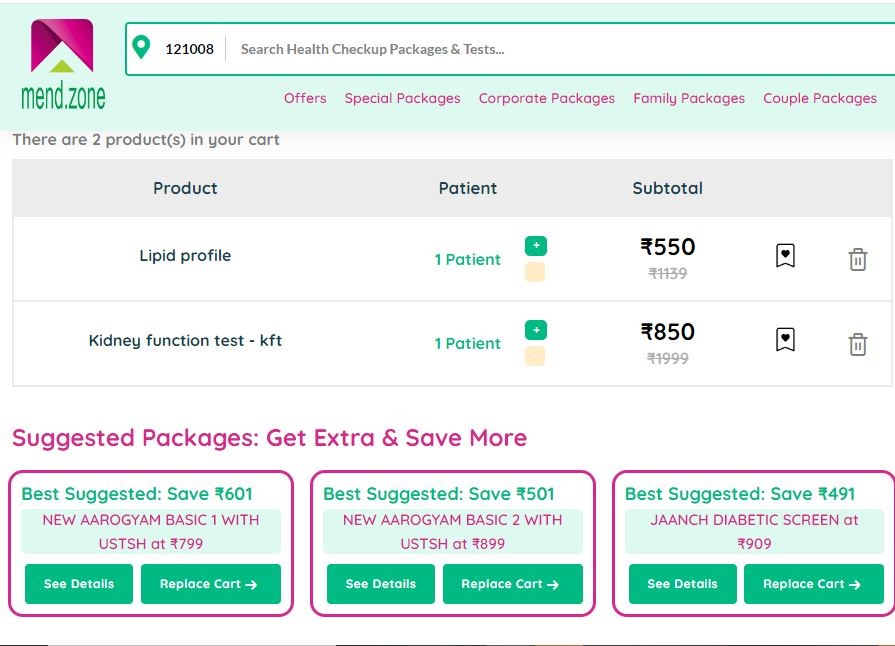Replace cart with Jaanch Diabetic Screen

(812, 584)
